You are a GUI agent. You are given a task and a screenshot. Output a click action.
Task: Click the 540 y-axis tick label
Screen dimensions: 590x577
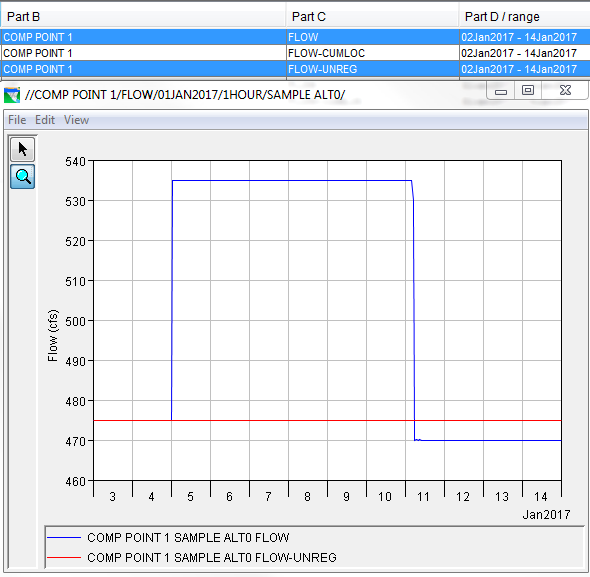76,162
